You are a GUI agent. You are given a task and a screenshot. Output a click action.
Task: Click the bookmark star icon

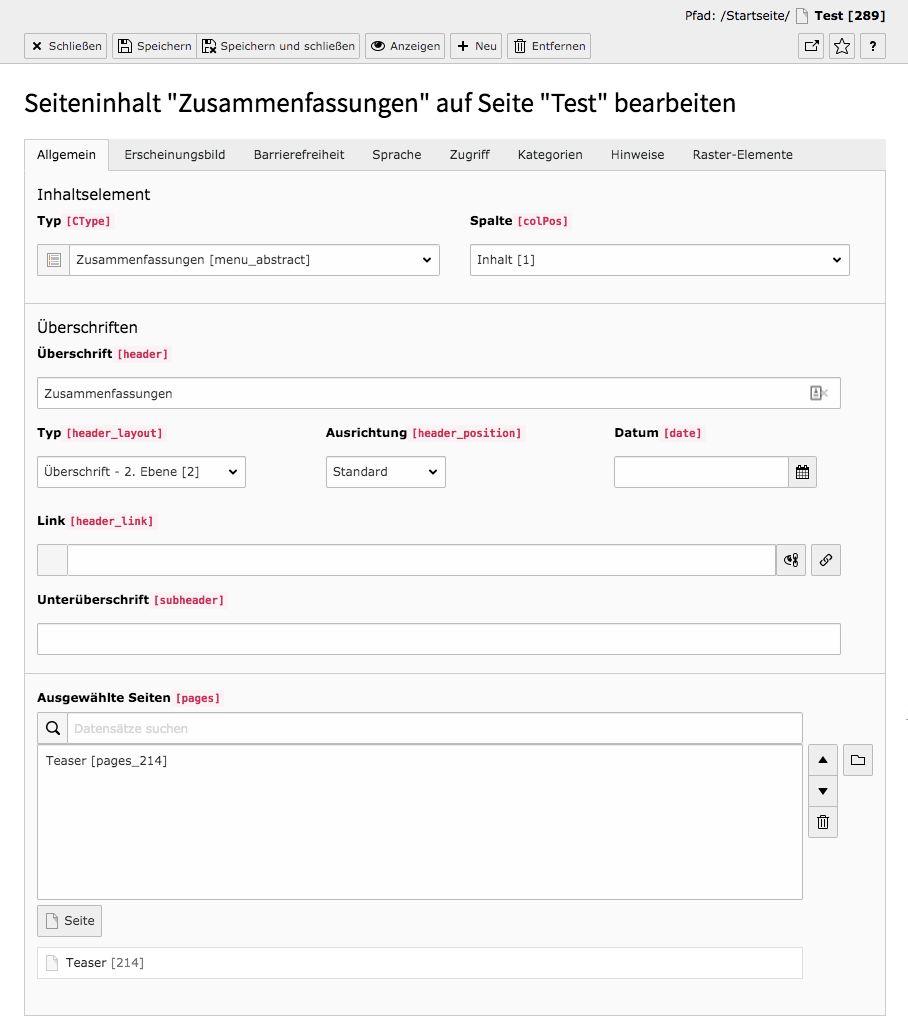(x=842, y=46)
